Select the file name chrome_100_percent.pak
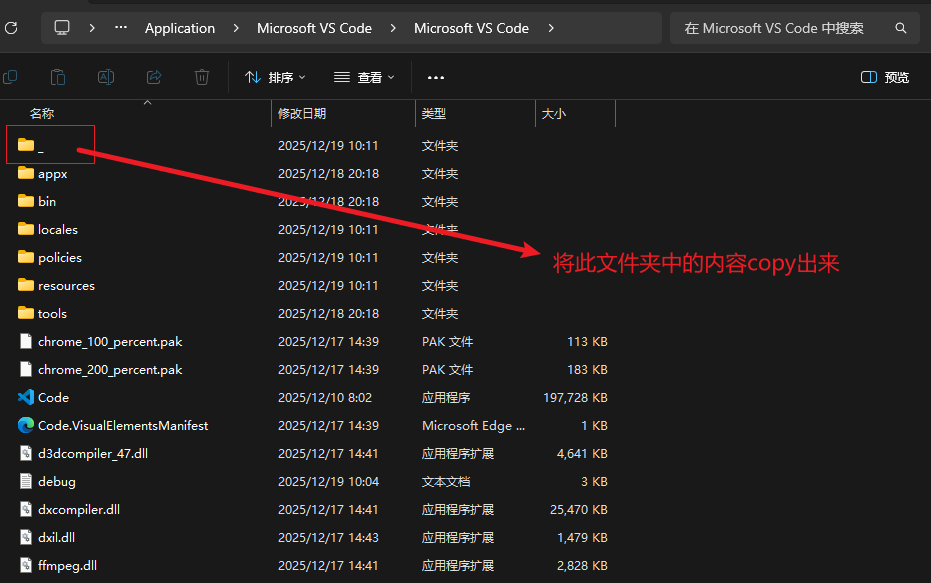 (110, 341)
